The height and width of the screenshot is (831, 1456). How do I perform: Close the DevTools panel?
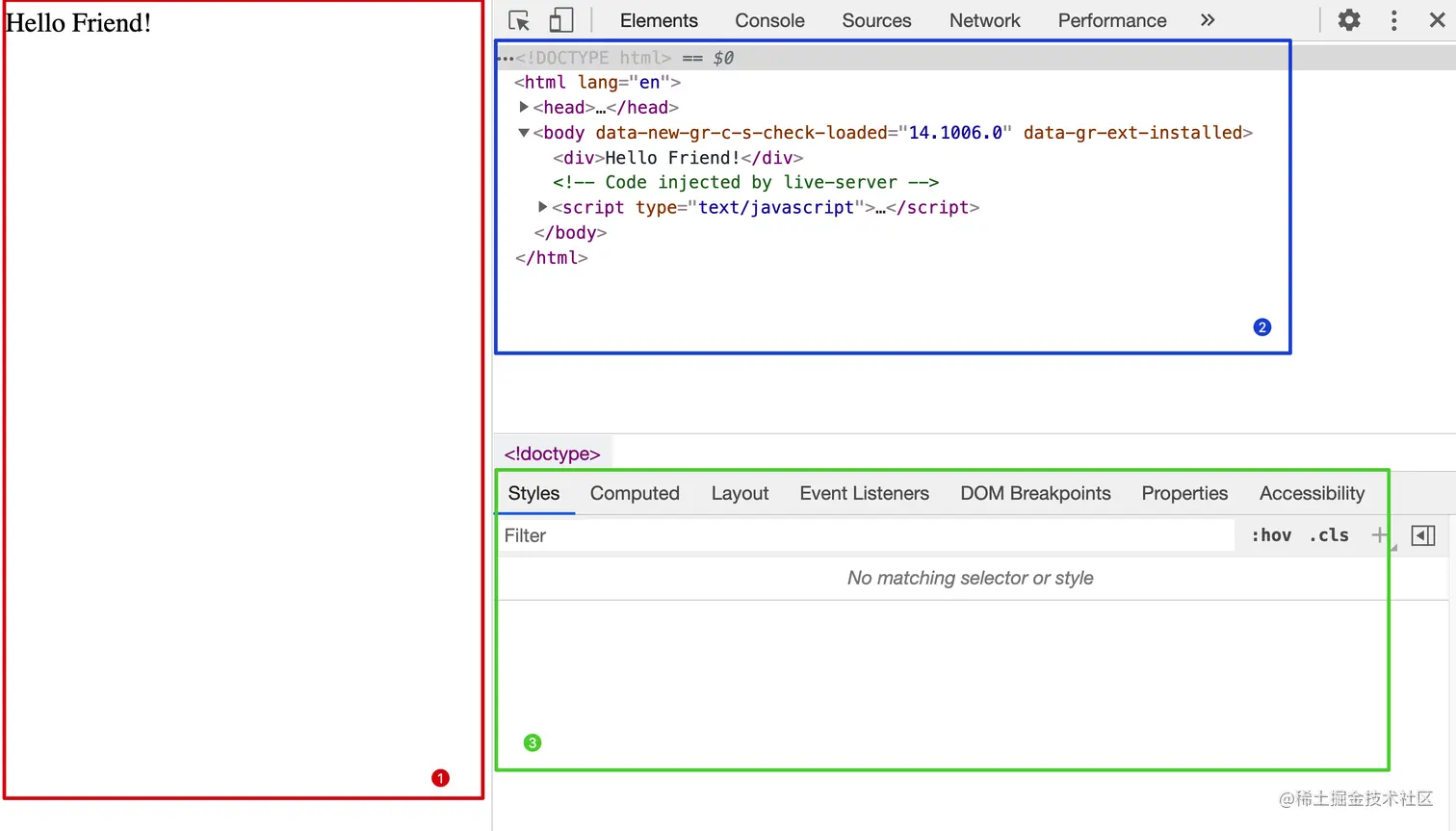pyautogui.click(x=1437, y=20)
